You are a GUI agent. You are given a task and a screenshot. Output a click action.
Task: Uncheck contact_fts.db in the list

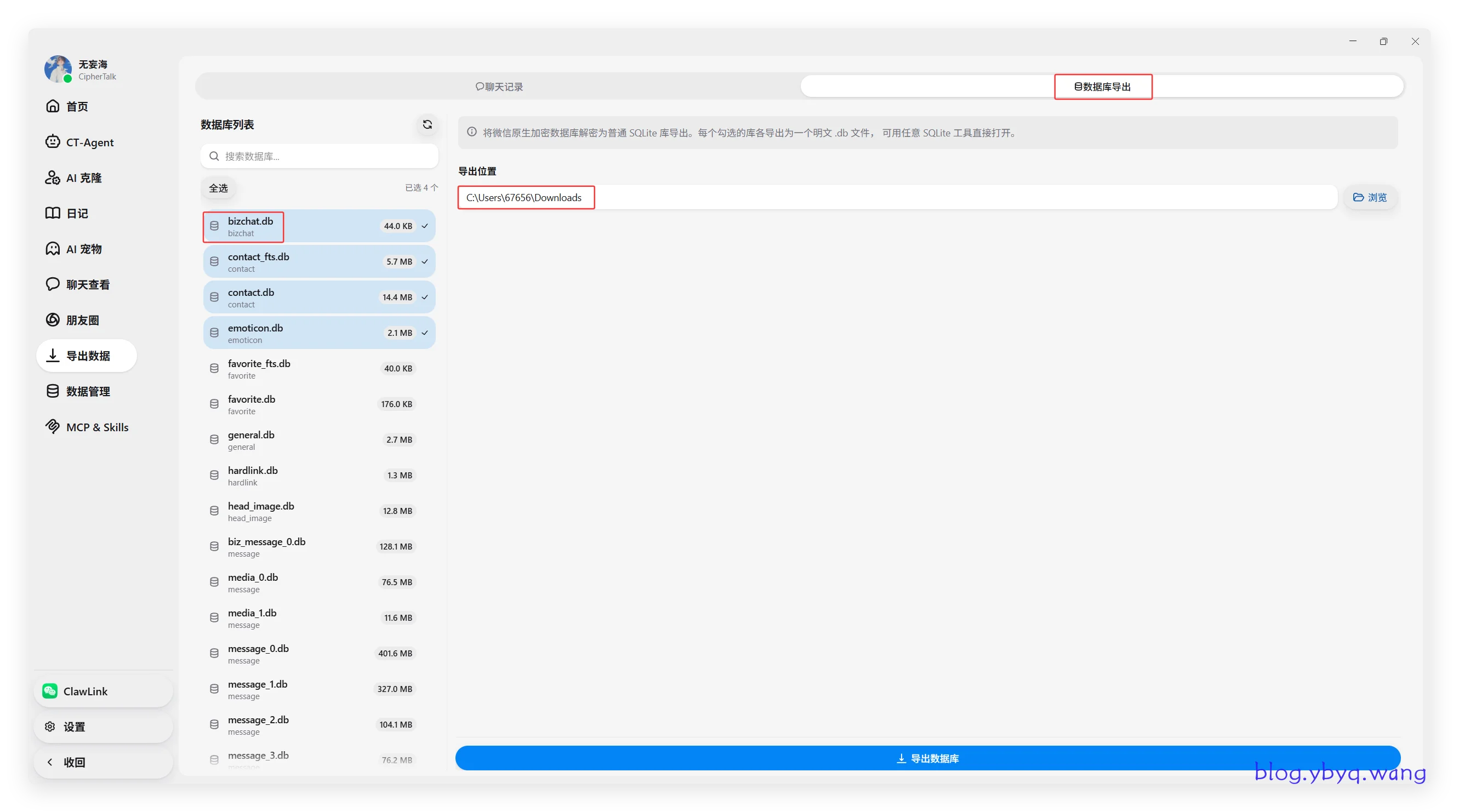pos(320,261)
